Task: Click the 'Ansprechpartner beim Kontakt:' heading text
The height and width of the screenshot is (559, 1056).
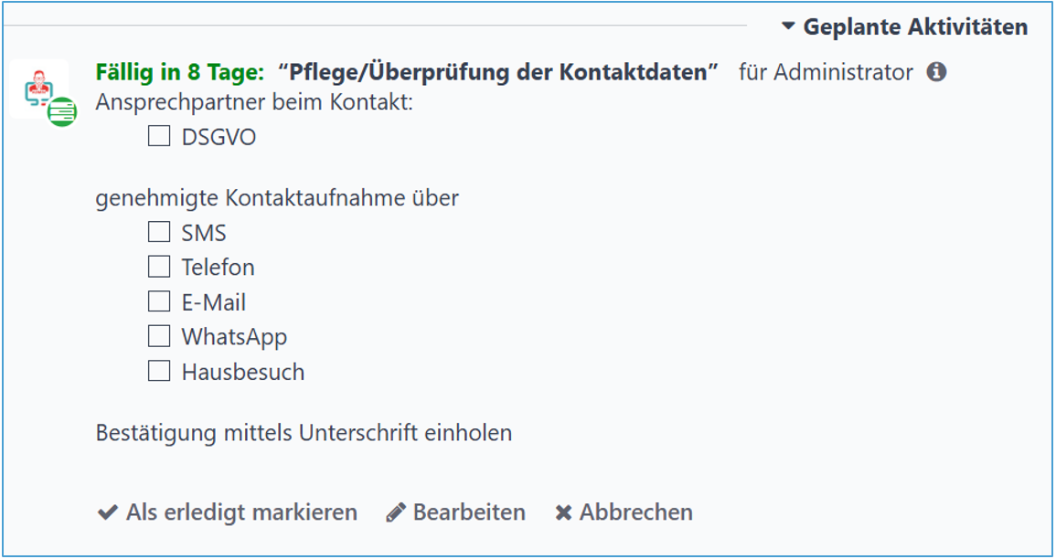Action: pyautogui.click(x=254, y=103)
